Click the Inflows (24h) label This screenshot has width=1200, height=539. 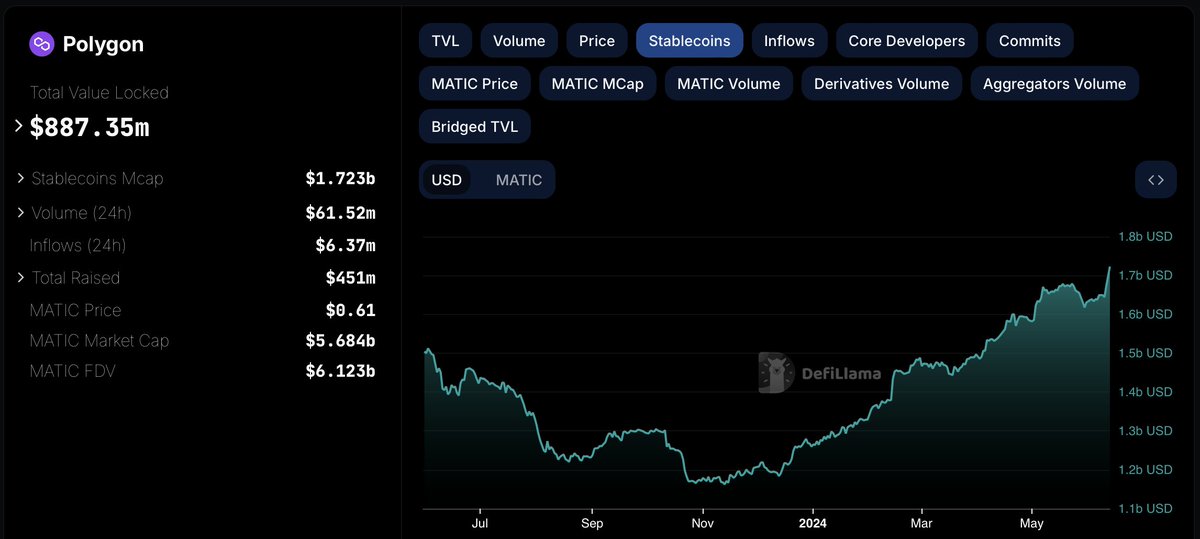click(x=78, y=245)
